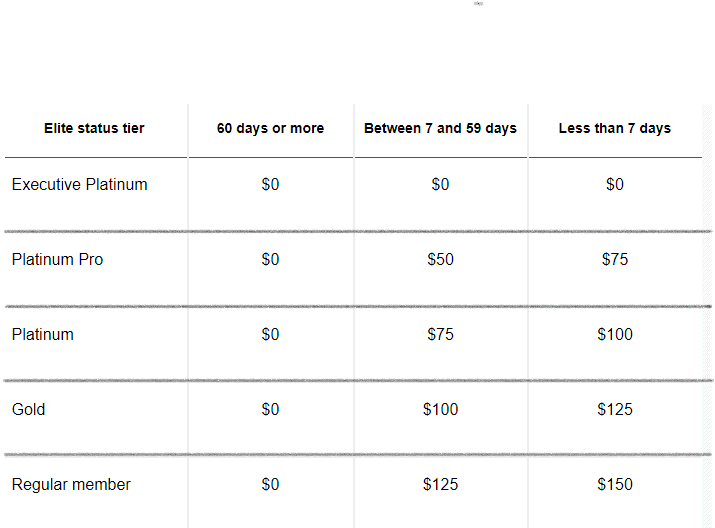Select Platinum Pro $50 fee cell
Viewport: 715px width, 528px height.
pos(440,259)
